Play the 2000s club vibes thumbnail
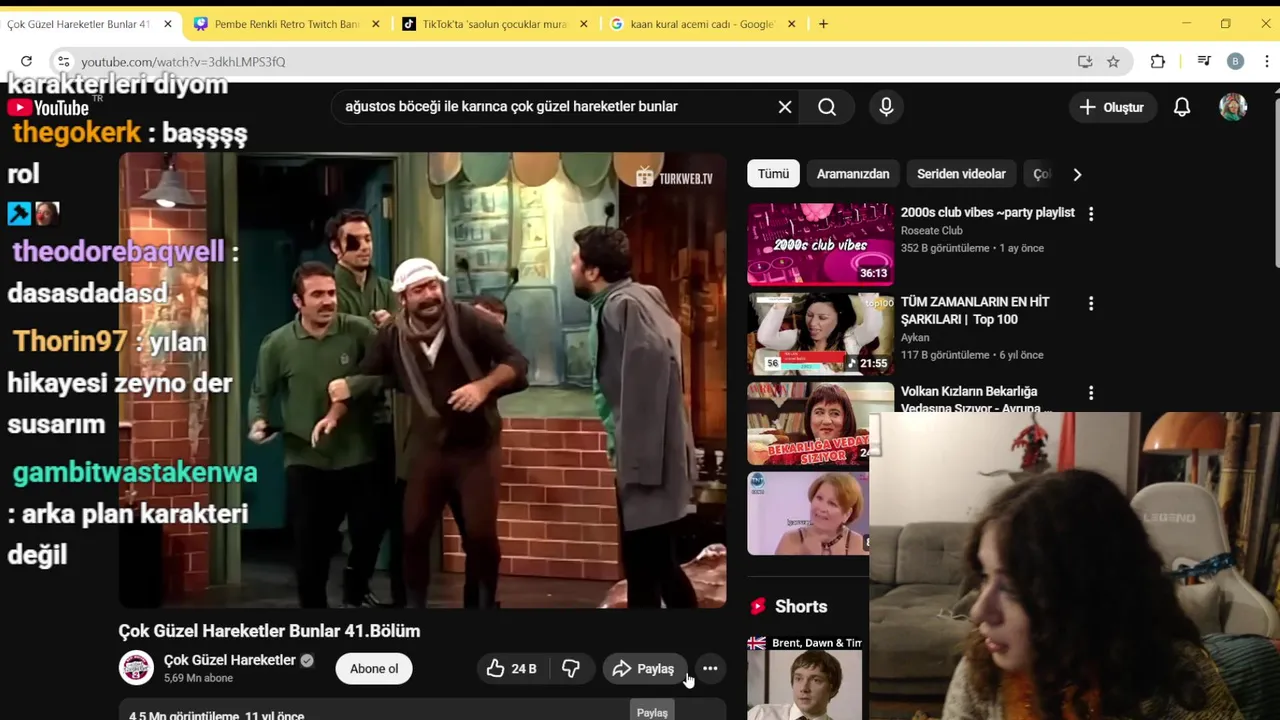Image resolution: width=1280 pixels, height=720 pixels. coord(821,244)
